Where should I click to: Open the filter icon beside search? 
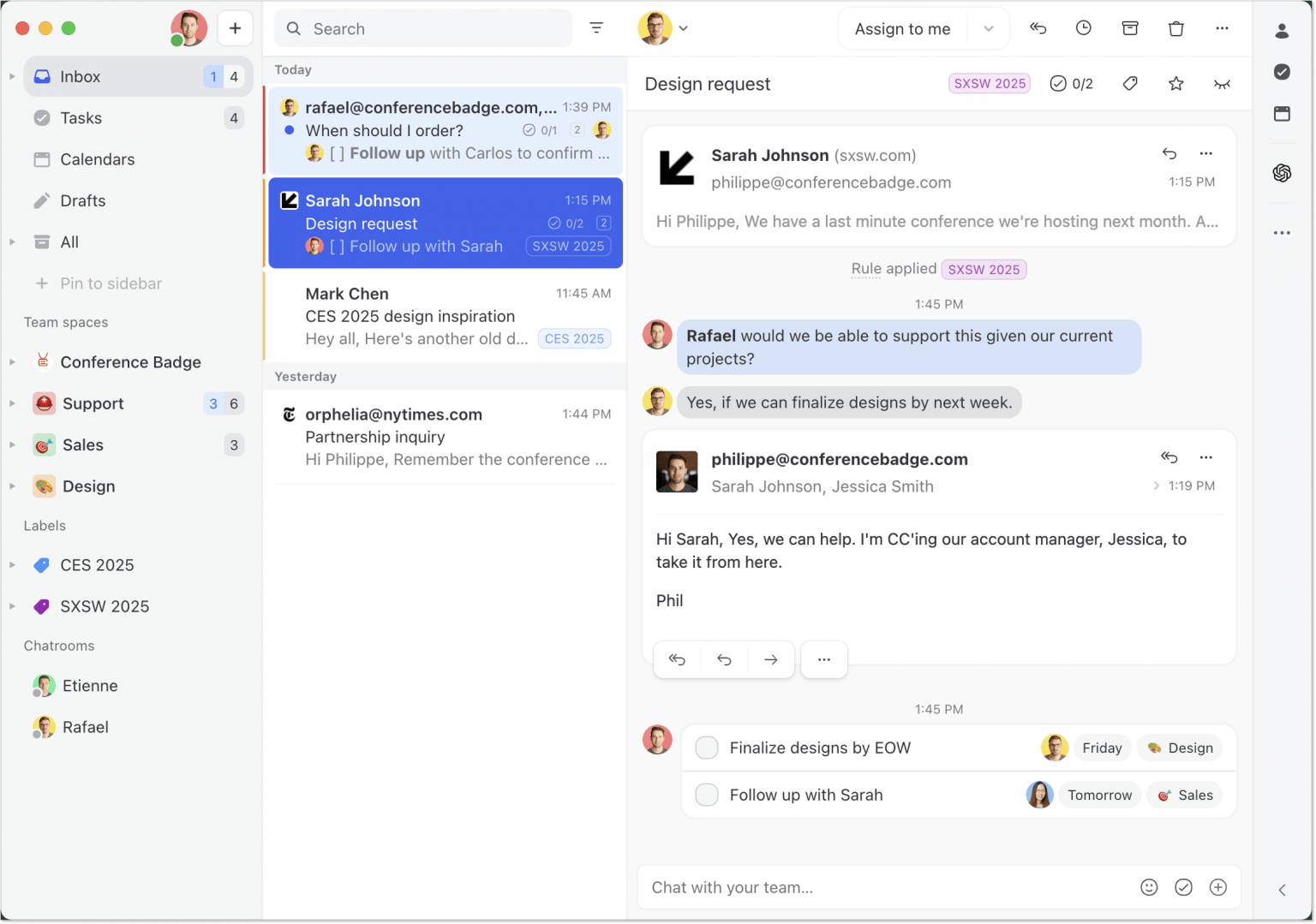(x=596, y=28)
